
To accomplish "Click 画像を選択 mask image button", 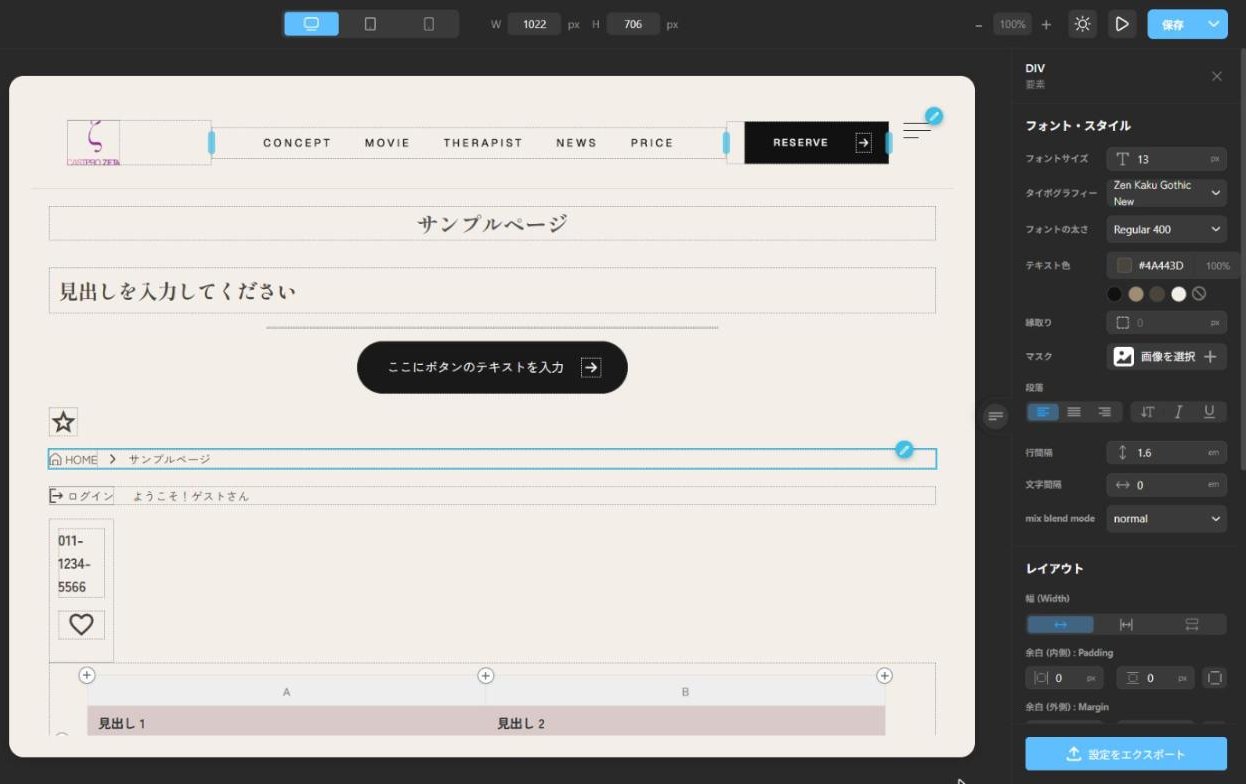I will pyautogui.click(x=1166, y=356).
